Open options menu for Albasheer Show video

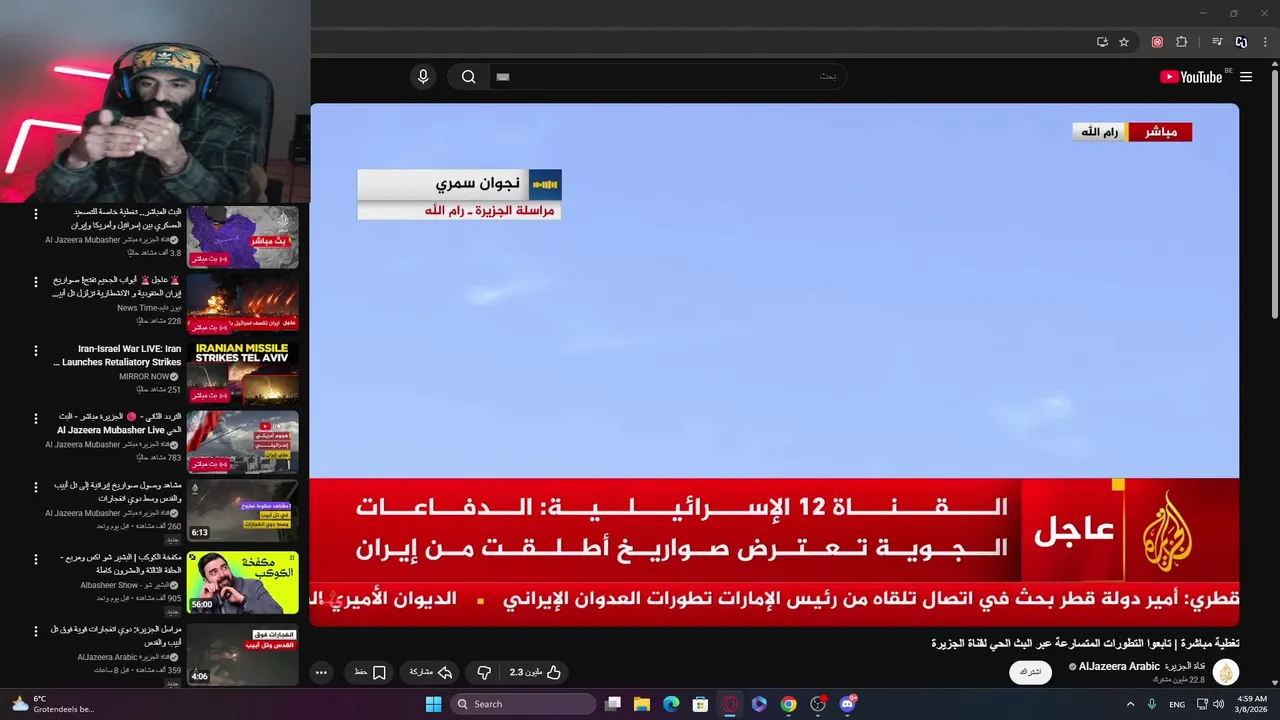(36, 559)
